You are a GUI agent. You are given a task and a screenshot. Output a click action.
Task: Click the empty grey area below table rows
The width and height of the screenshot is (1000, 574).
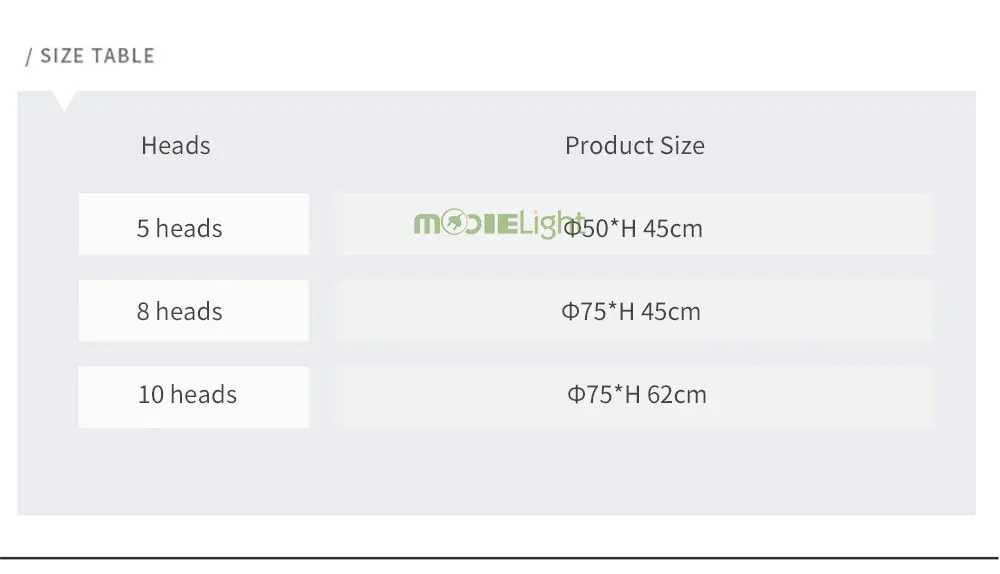496,471
